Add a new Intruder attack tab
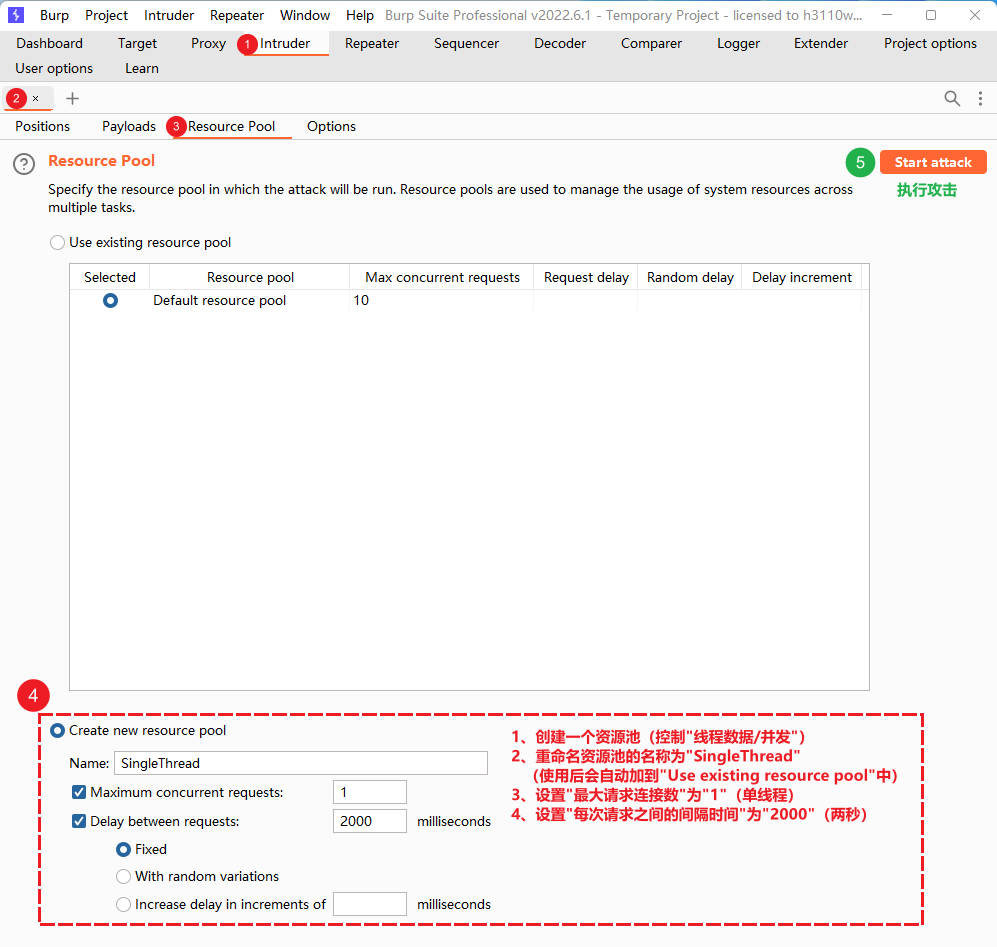The image size is (997, 947). 72,98
